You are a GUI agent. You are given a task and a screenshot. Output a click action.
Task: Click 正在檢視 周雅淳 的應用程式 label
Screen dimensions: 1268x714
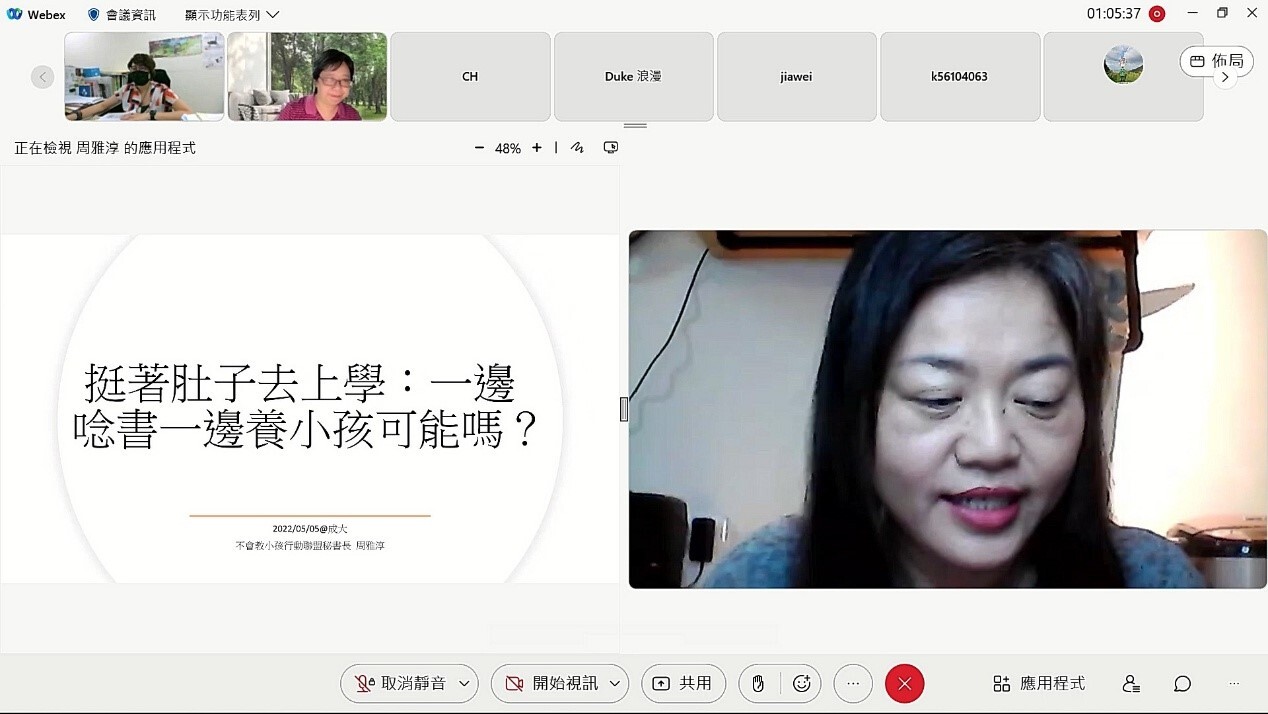(x=105, y=148)
